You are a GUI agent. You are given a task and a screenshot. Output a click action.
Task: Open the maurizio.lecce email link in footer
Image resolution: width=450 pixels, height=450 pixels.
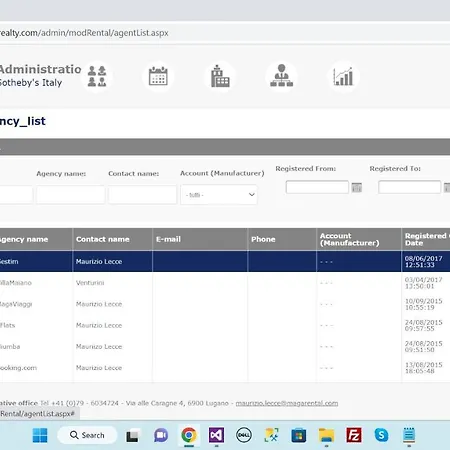tap(287, 403)
